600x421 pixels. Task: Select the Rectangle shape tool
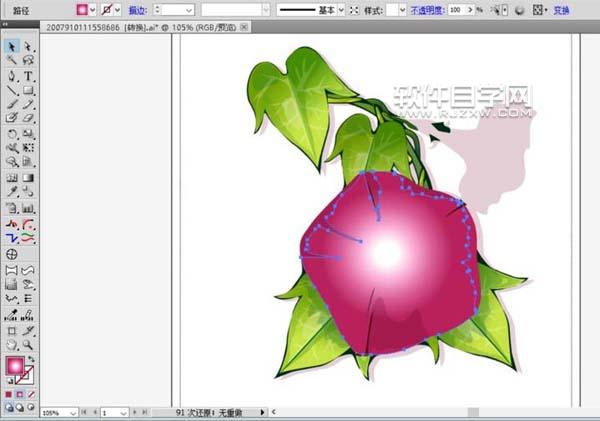[x=28, y=90]
